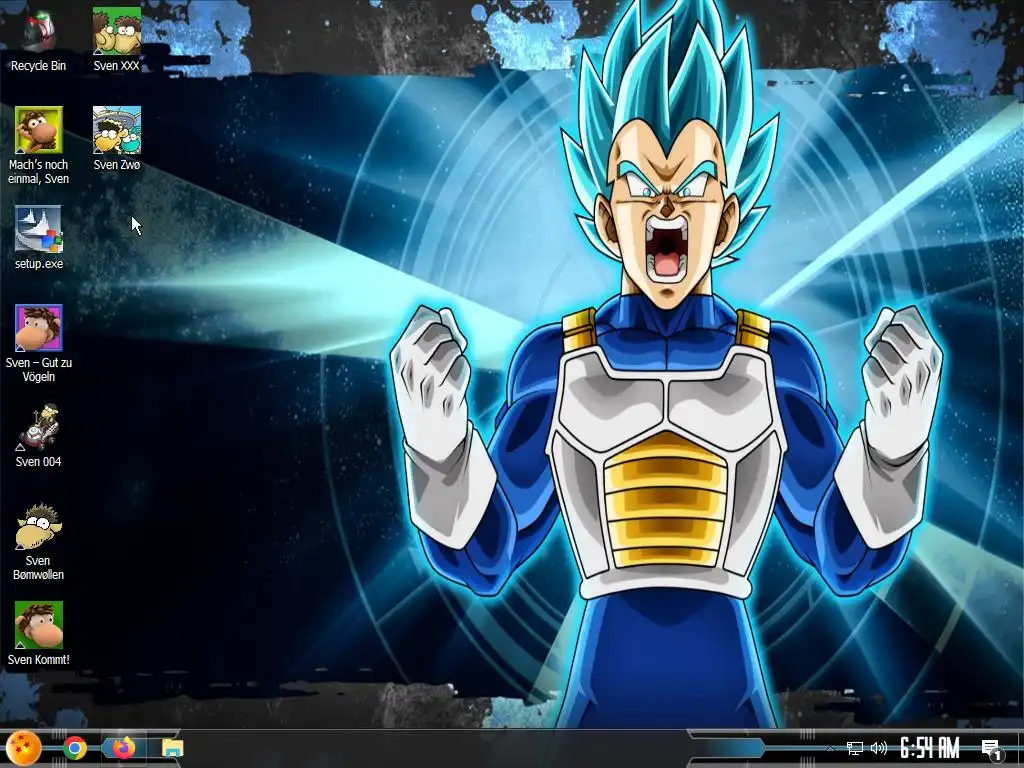
Task: Open the 6:54 AM clock flyout
Action: [x=930, y=748]
